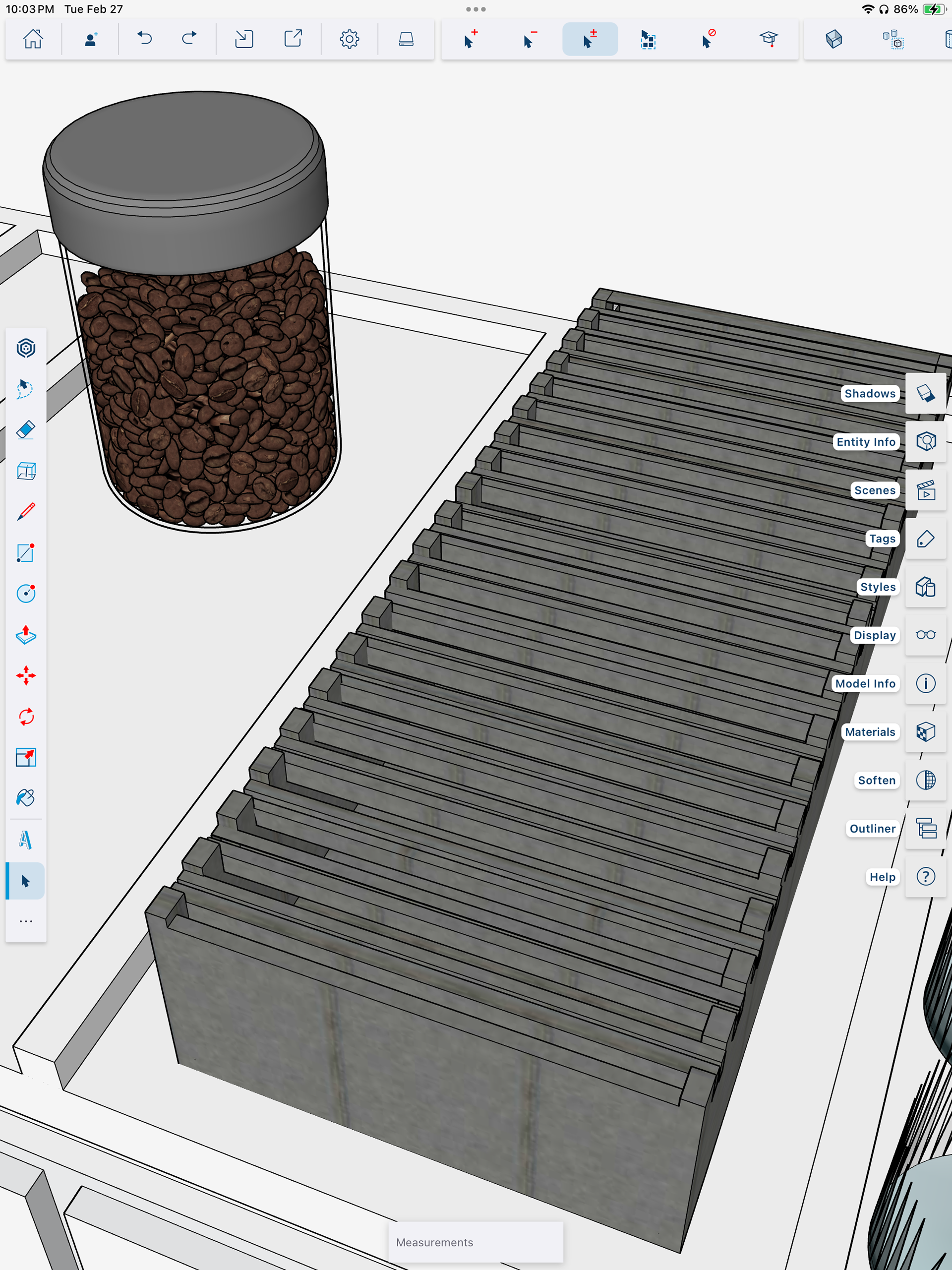Select the Rotate tool
The image size is (952, 1270).
point(26,717)
